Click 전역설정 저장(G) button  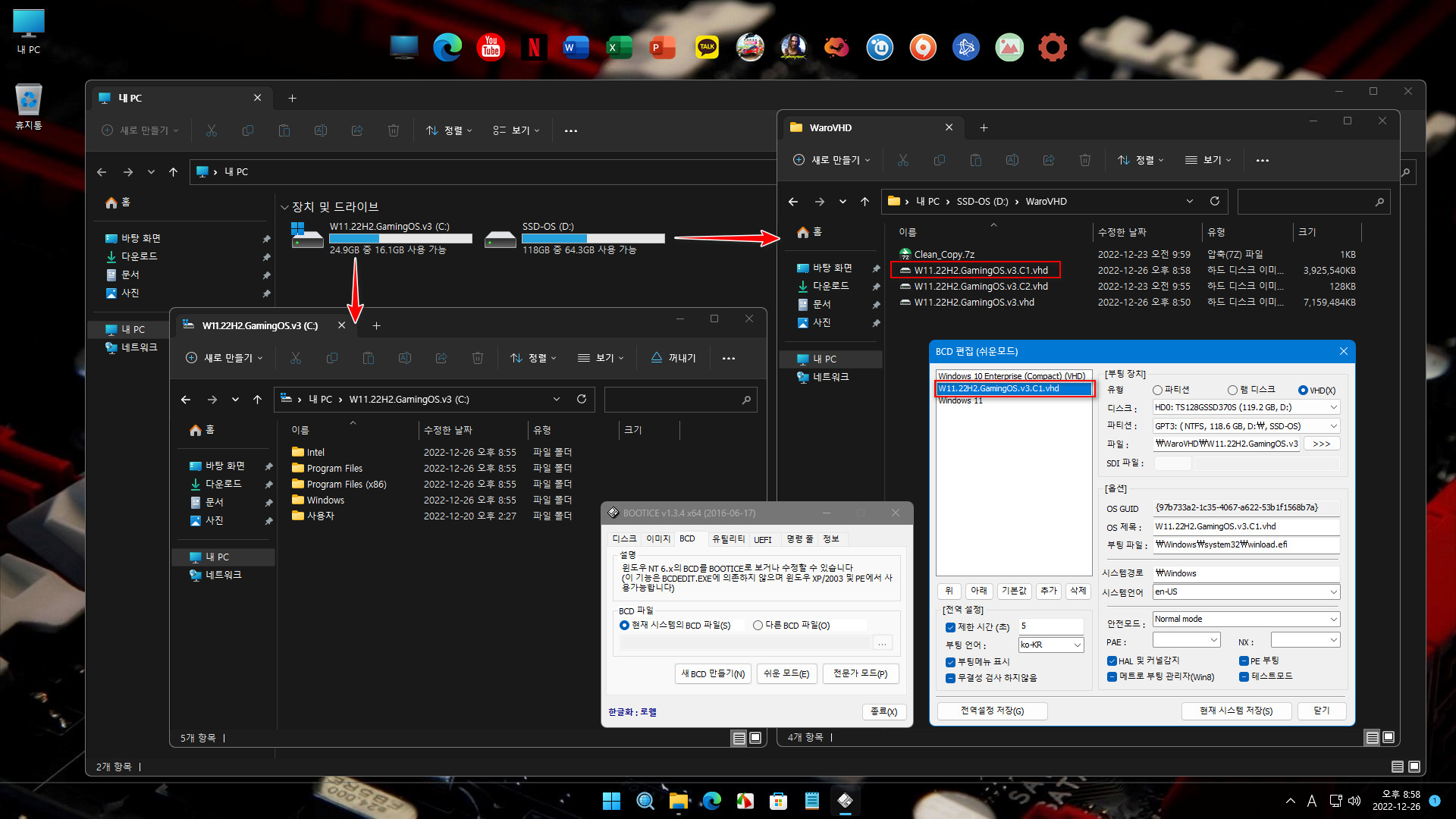[992, 711]
